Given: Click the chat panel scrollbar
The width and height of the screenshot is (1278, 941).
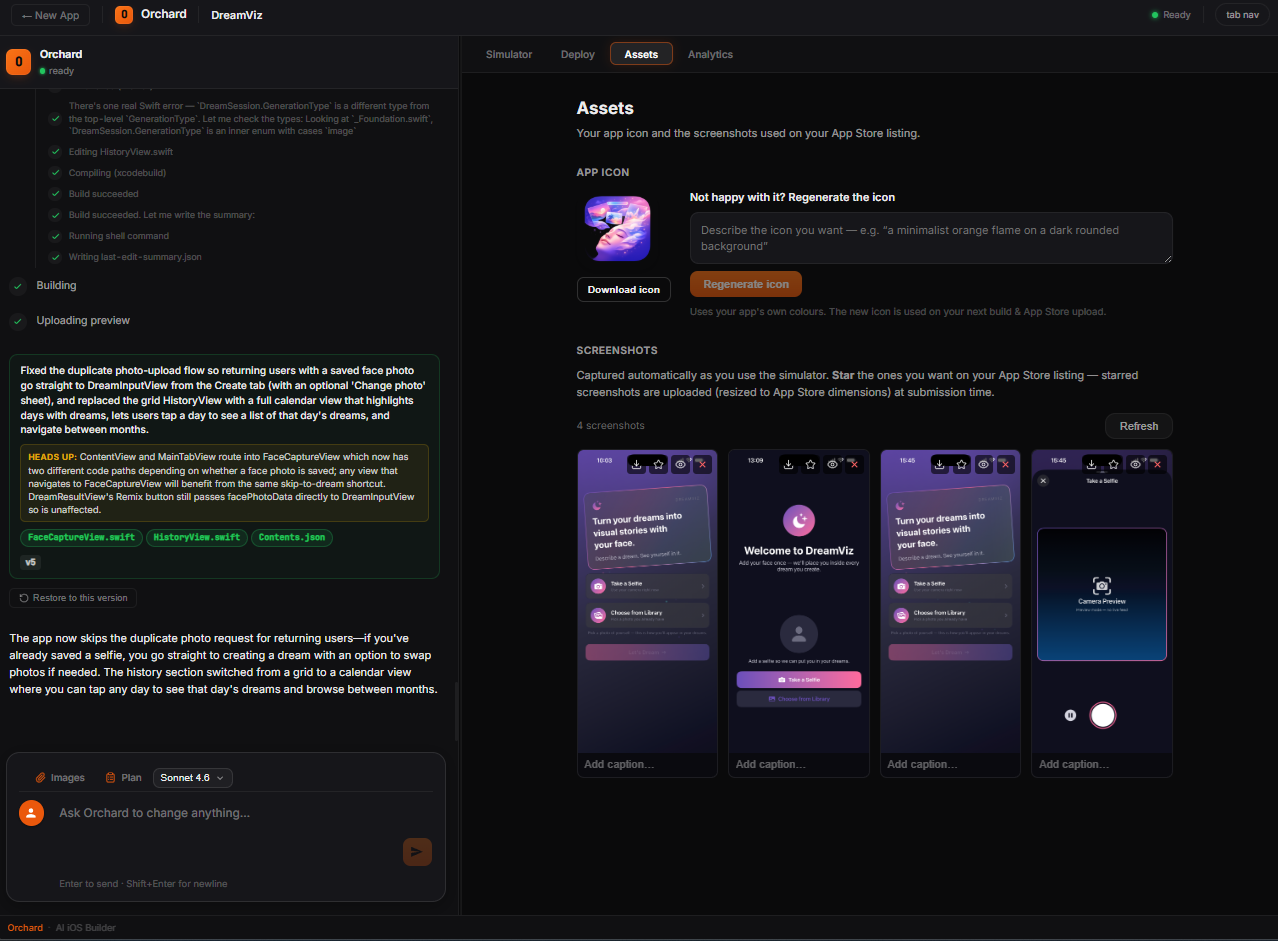Looking at the screenshot, I should pyautogui.click(x=457, y=711).
